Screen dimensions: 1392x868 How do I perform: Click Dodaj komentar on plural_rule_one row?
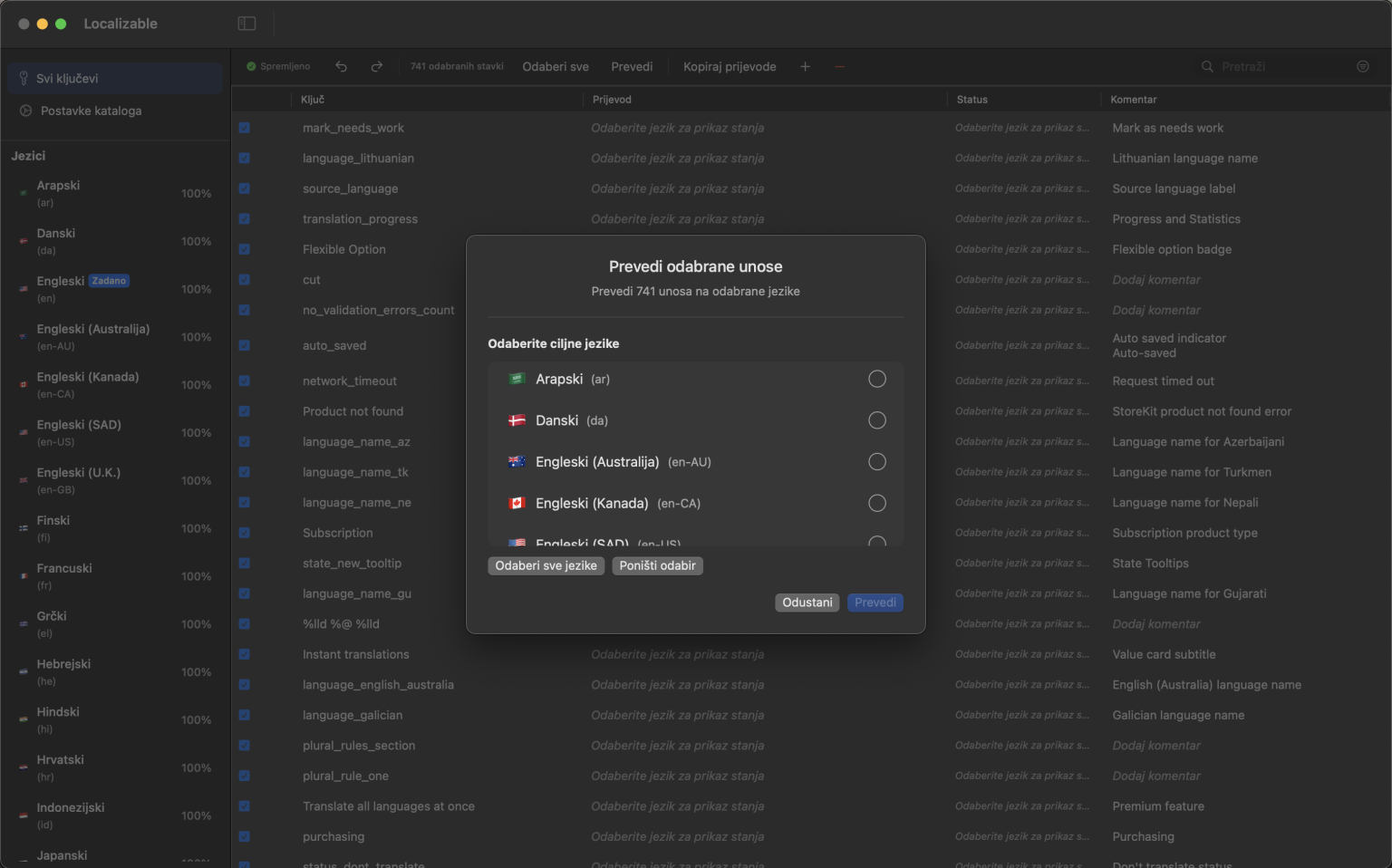(x=1156, y=776)
